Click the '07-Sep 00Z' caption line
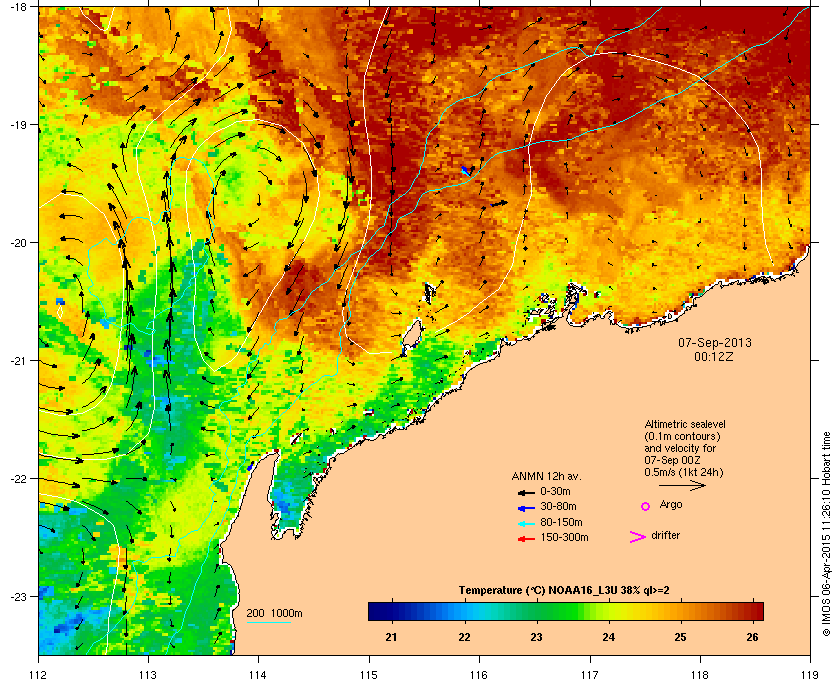Screen dimensions: 840x680 [x=672, y=460]
